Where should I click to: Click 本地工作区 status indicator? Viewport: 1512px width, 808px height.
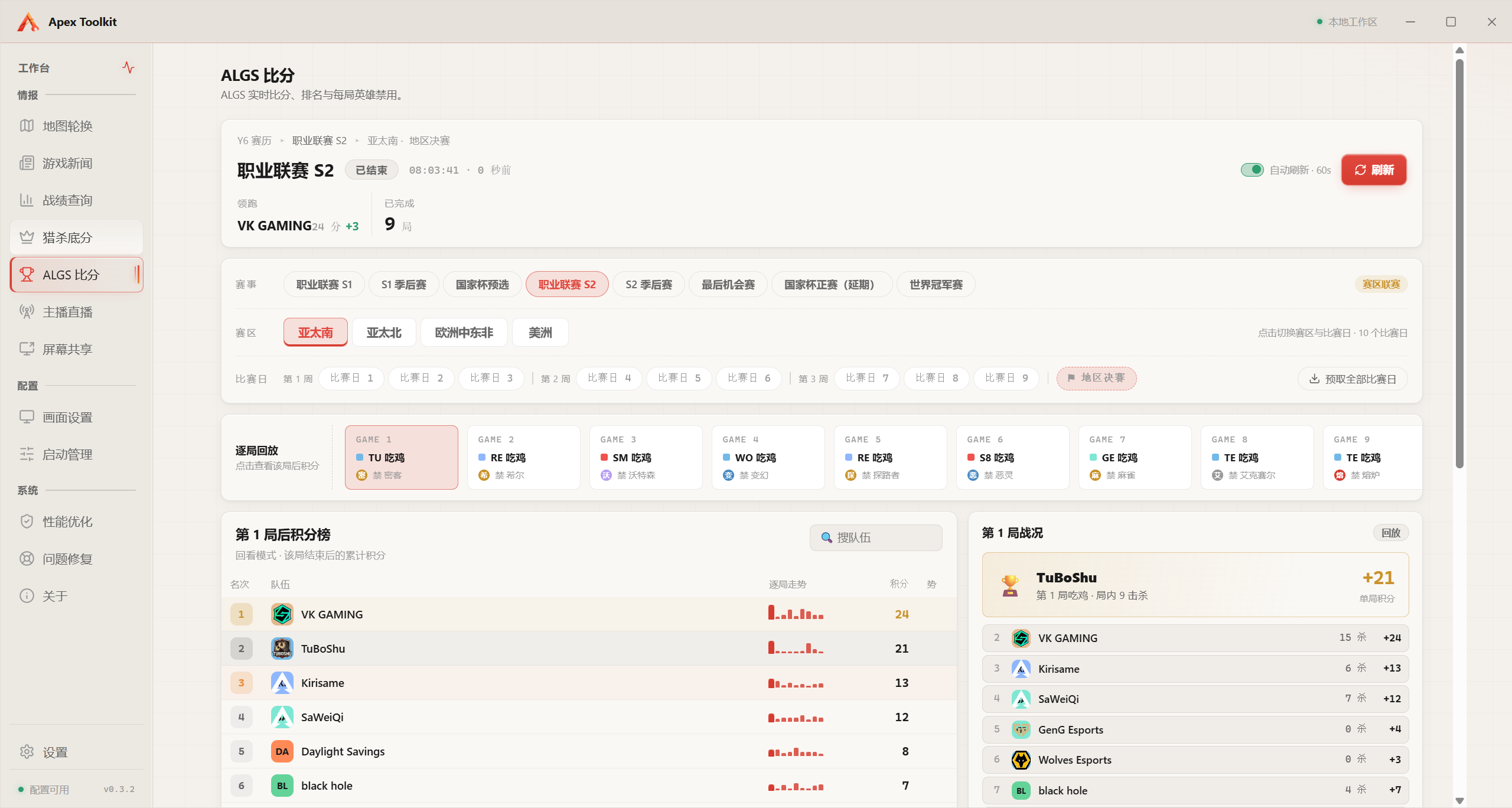point(1347,22)
